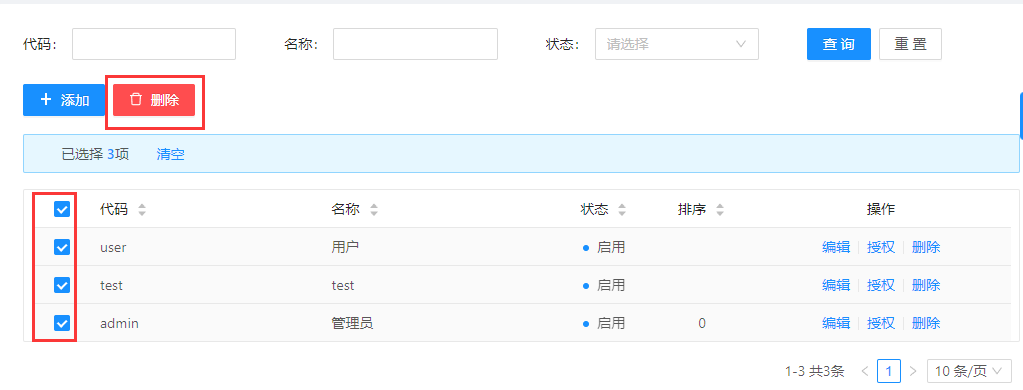Click the 重置 button

(x=910, y=44)
